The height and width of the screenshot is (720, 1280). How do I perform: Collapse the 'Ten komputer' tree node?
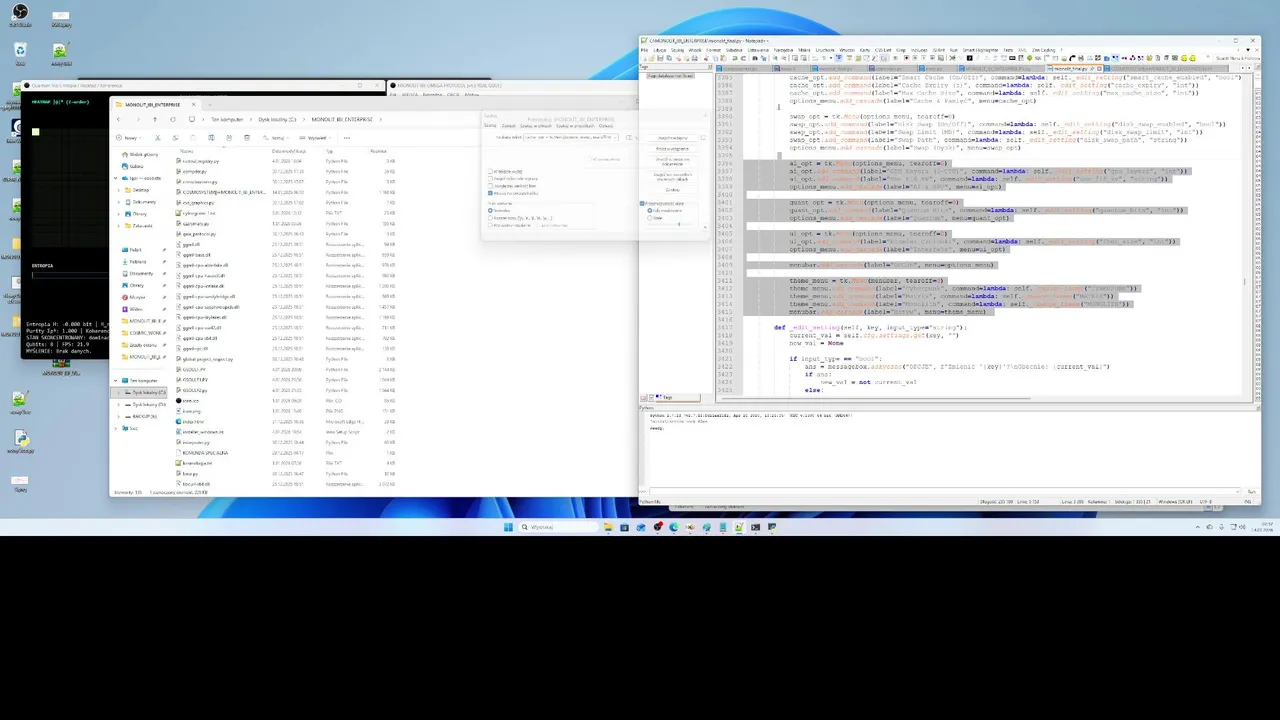pyautogui.click(x=115, y=380)
